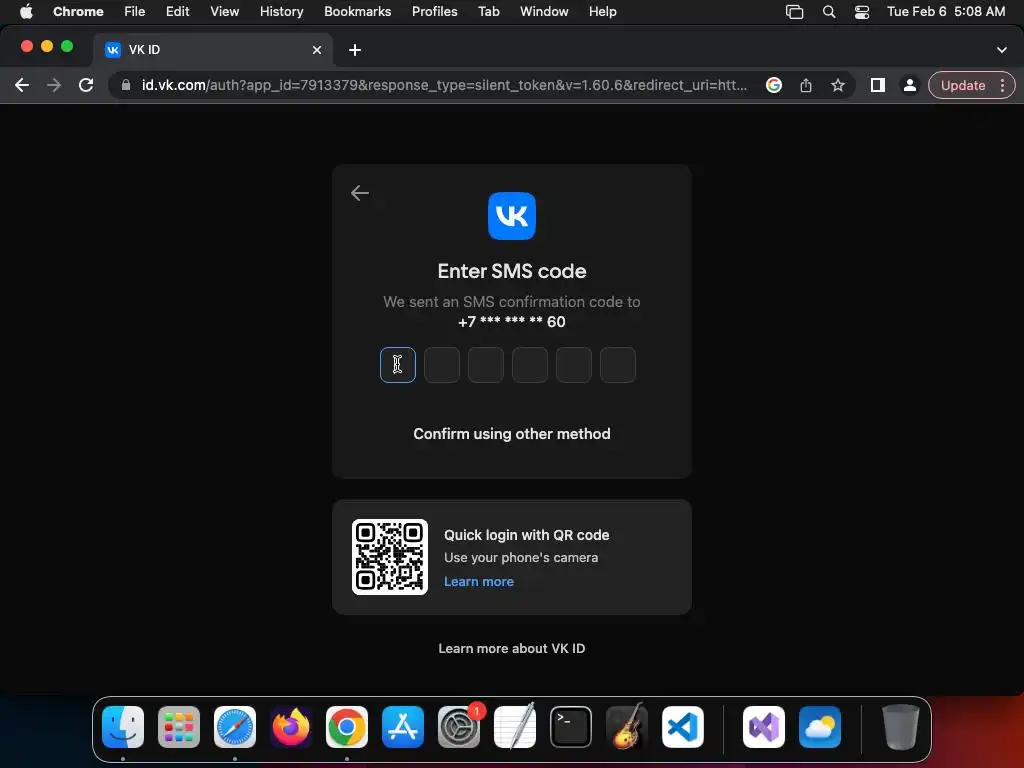Open the cloud weather app in the Dock
This screenshot has height=768, width=1024.
[820, 727]
